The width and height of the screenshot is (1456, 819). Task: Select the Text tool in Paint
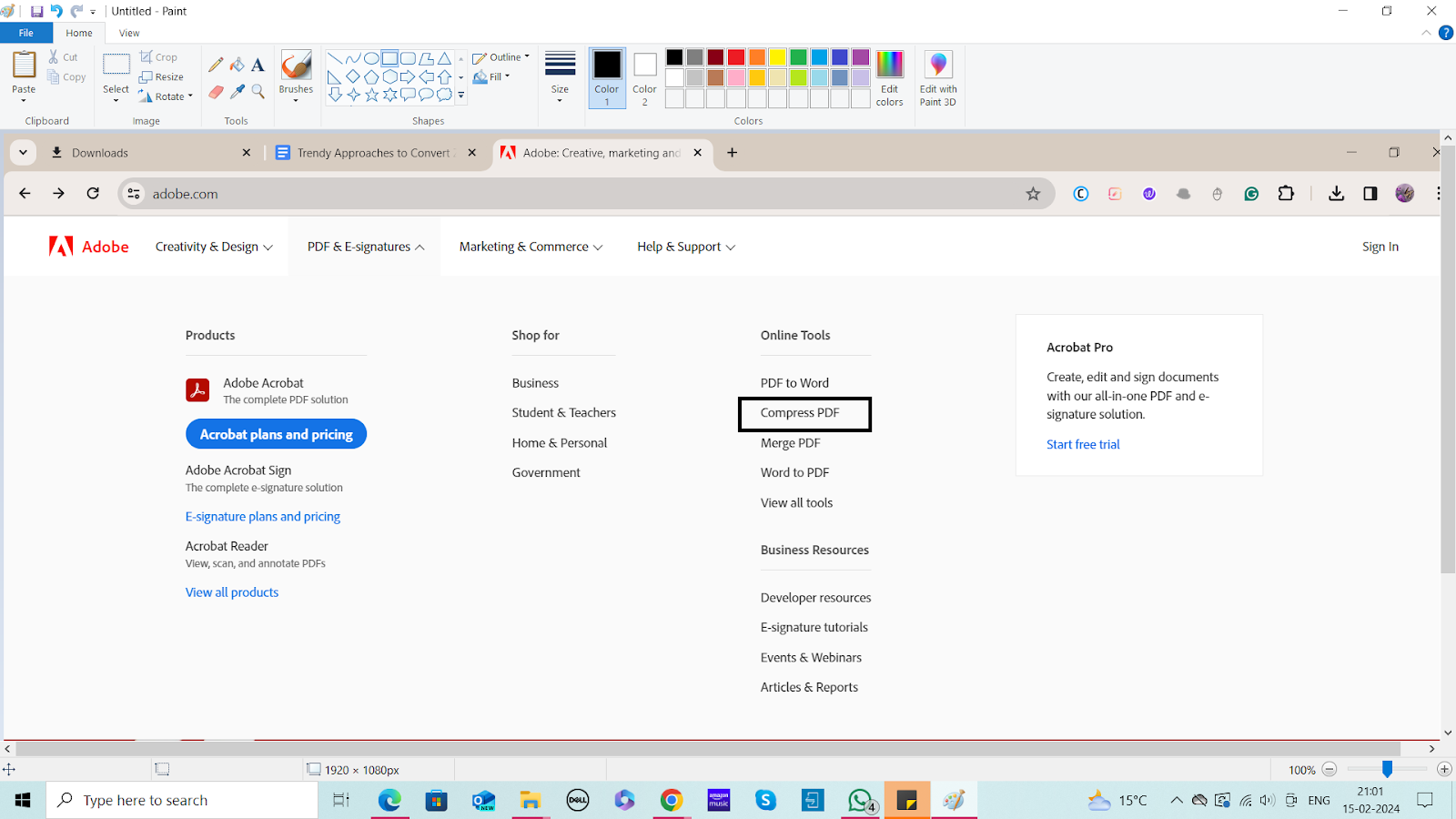pyautogui.click(x=258, y=65)
